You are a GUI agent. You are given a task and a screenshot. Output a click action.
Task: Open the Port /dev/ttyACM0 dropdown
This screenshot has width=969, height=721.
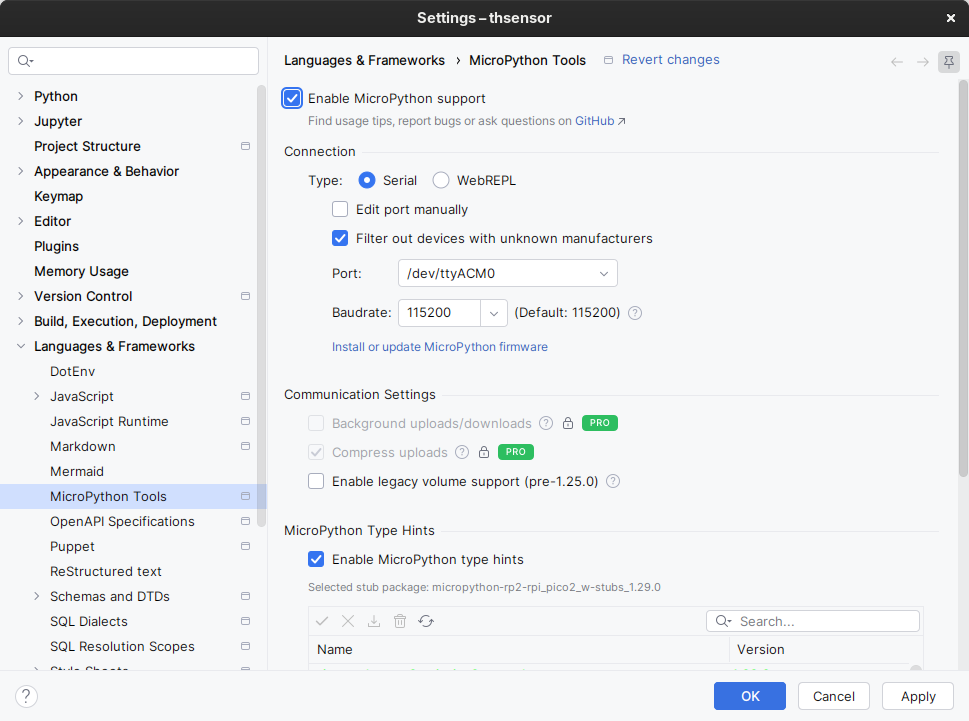507,273
